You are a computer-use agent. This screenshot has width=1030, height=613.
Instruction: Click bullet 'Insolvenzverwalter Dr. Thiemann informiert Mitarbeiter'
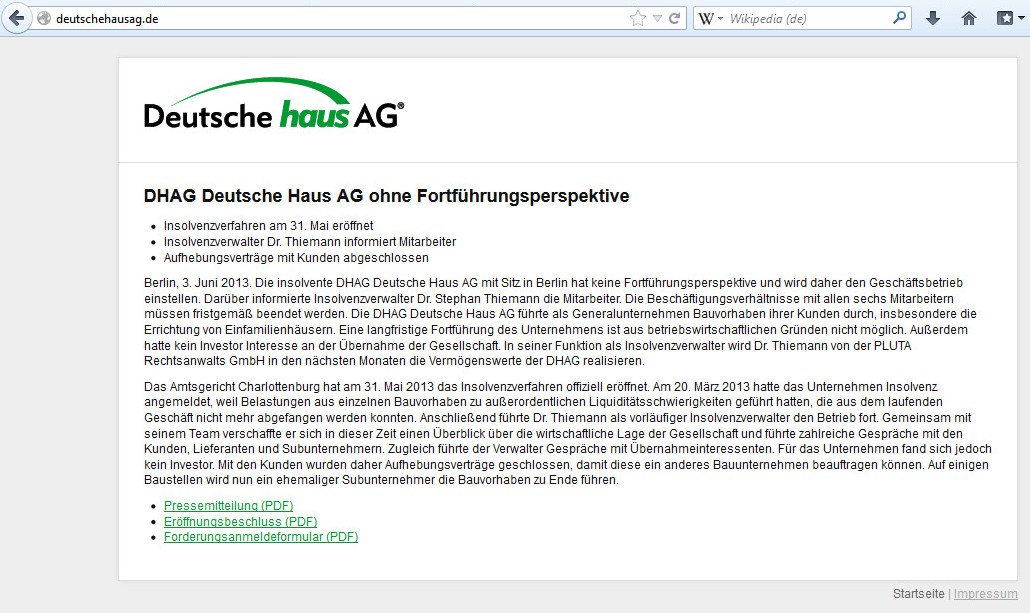point(309,242)
